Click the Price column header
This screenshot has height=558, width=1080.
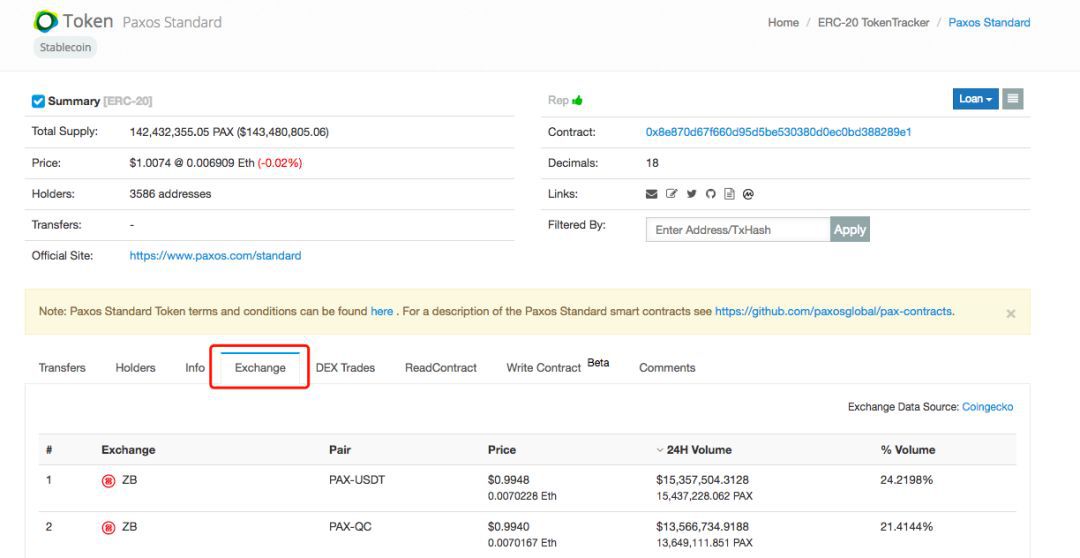point(501,450)
